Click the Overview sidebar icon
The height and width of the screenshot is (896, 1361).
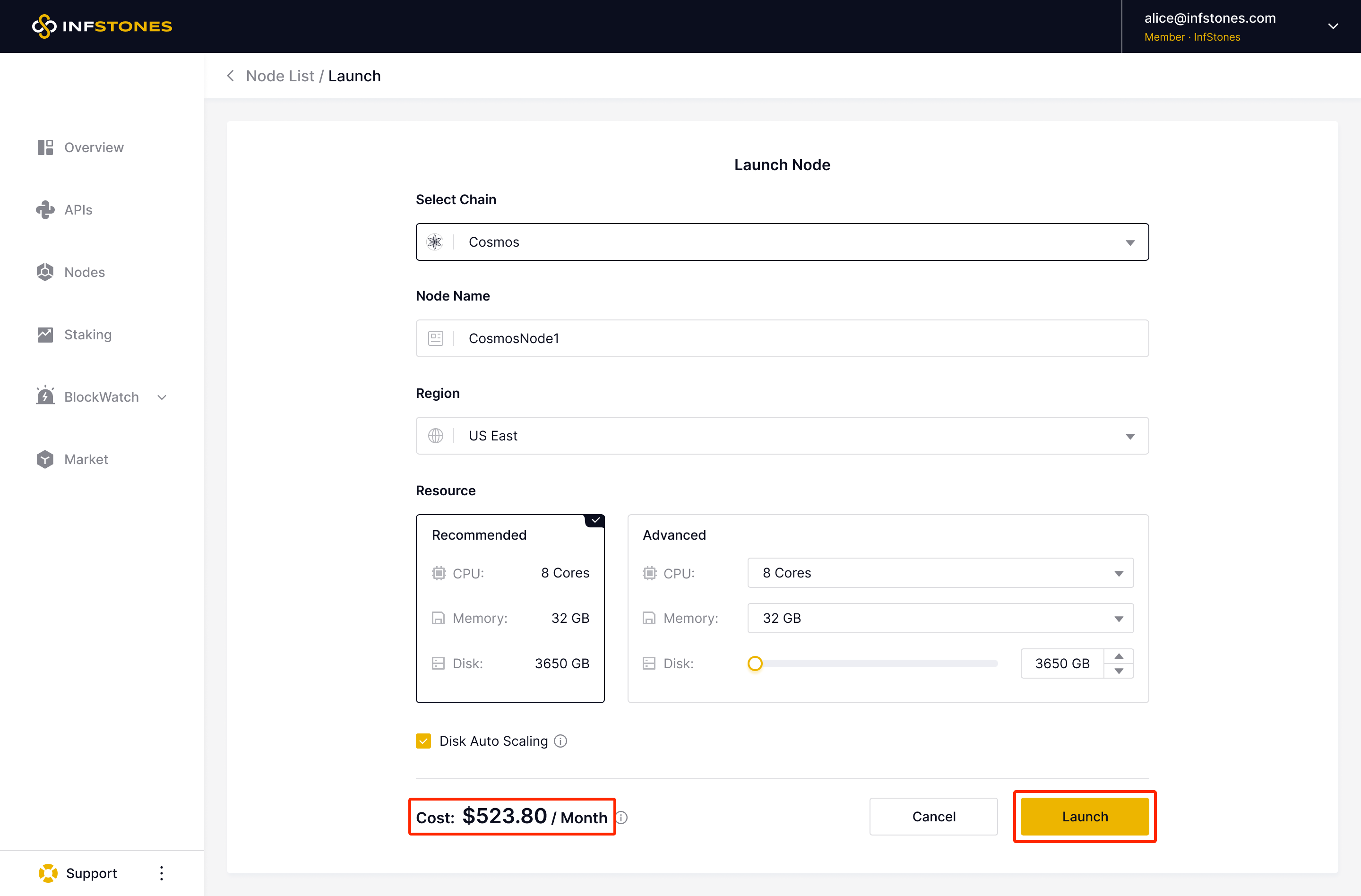[x=45, y=147]
